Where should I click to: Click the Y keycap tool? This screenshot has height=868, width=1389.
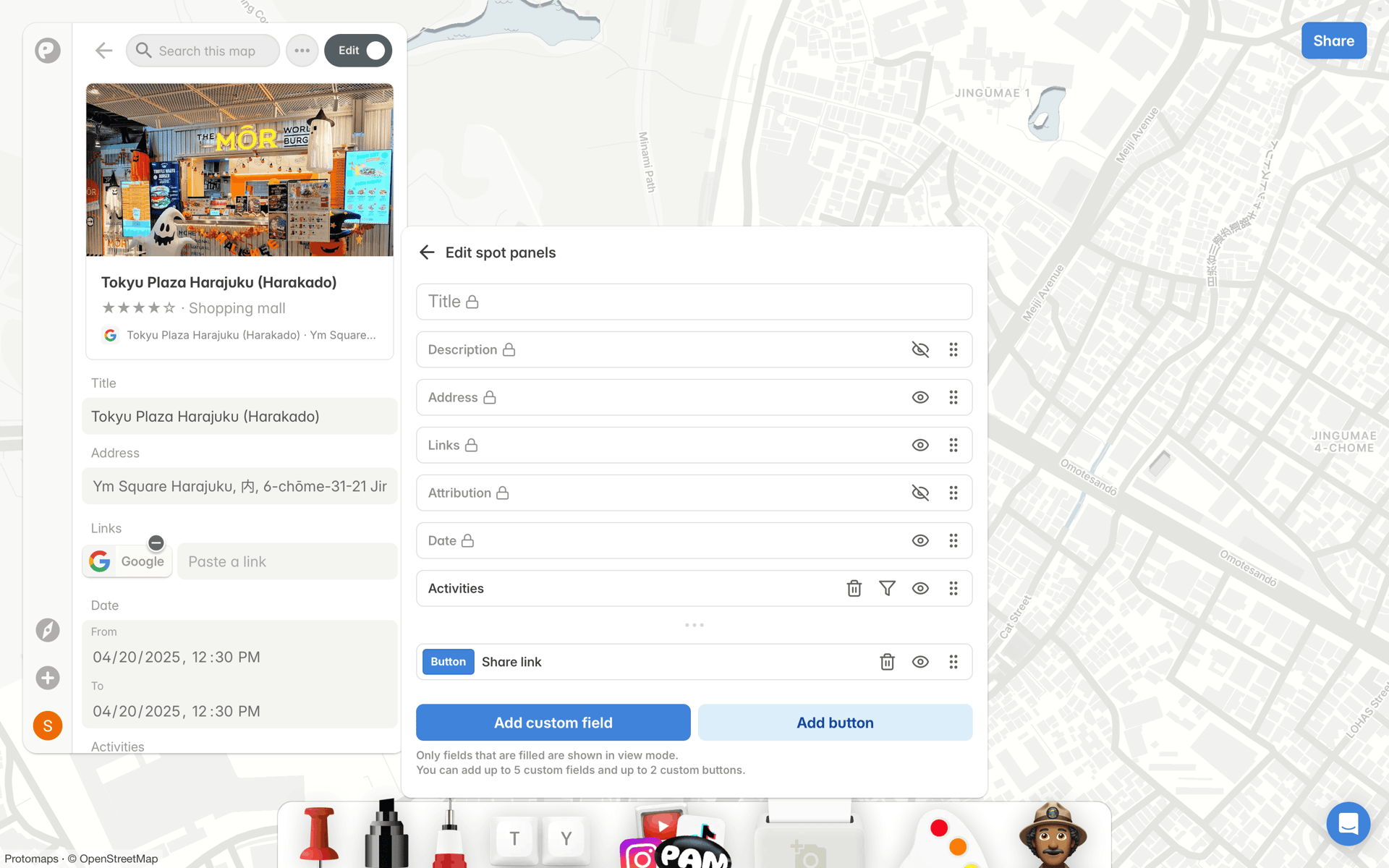566,838
